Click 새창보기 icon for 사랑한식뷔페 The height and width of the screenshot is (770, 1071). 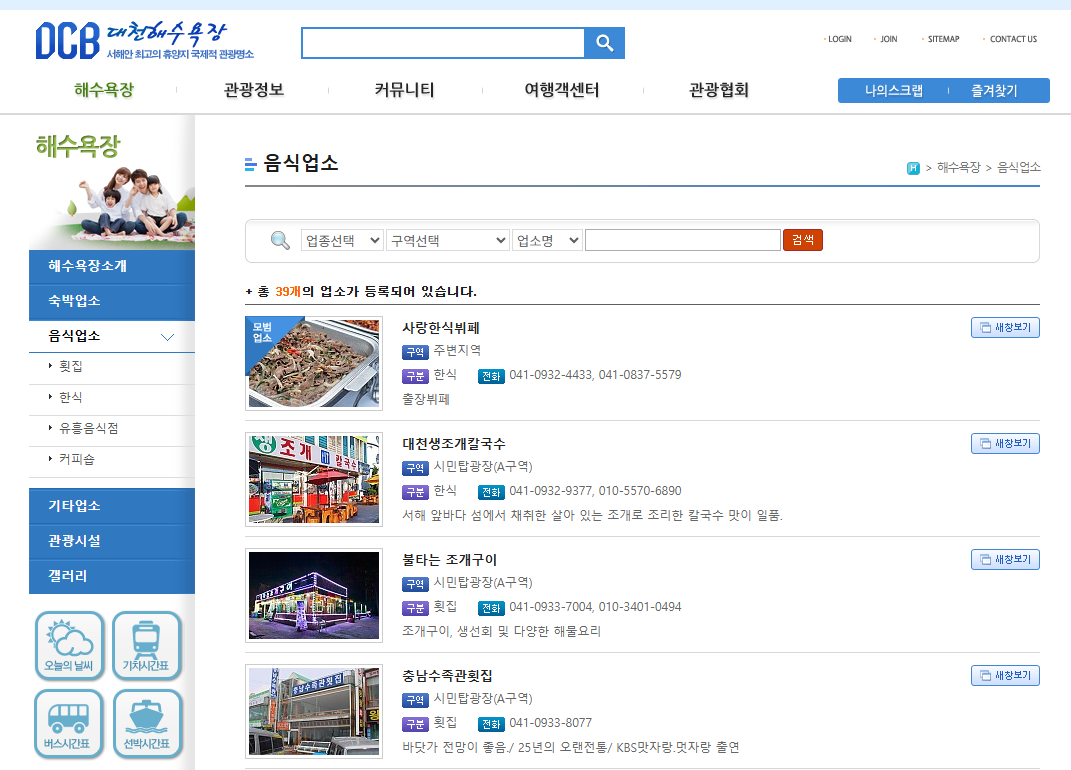(1004, 327)
